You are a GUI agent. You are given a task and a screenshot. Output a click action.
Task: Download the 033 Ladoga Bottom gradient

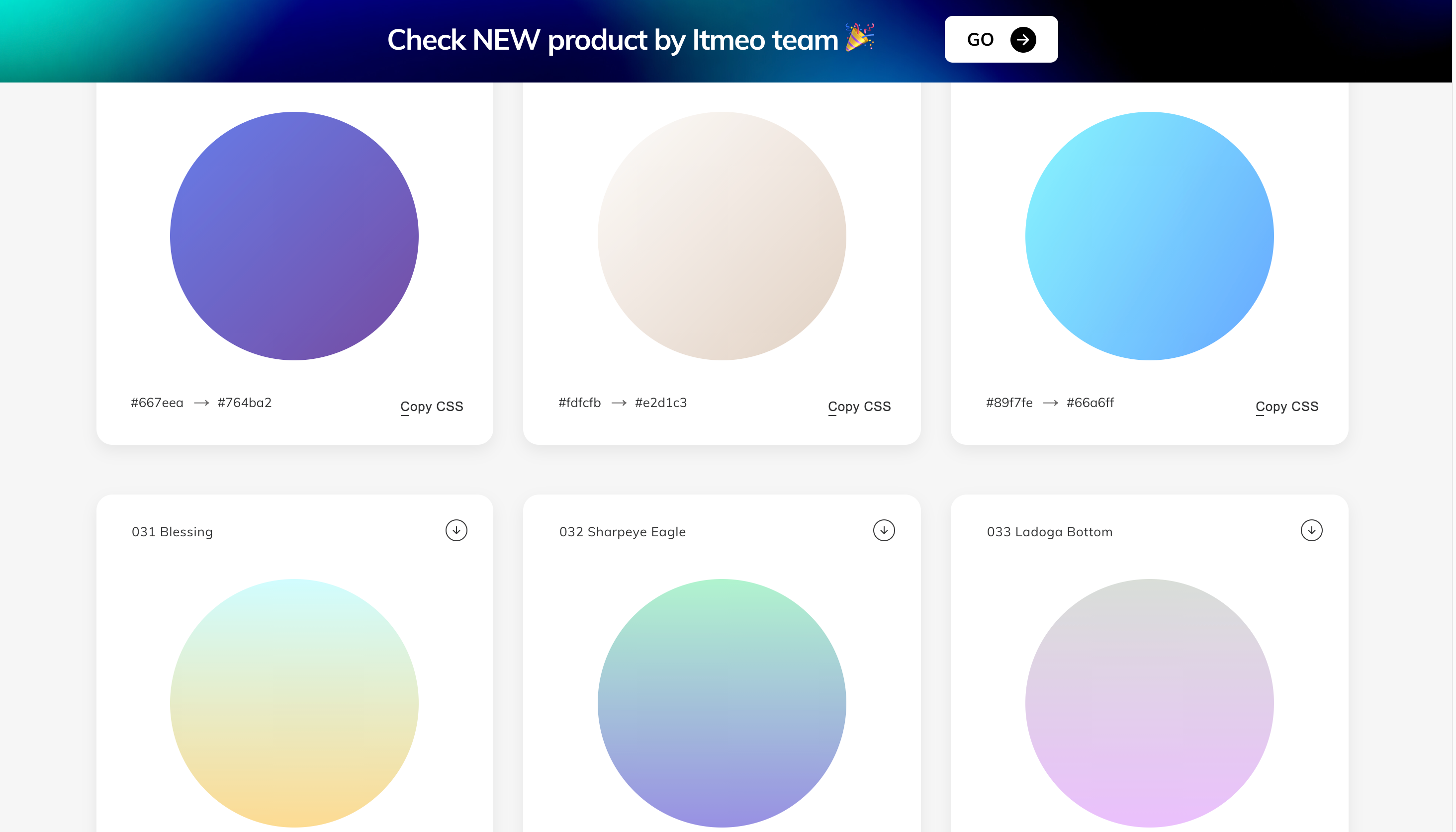point(1311,530)
